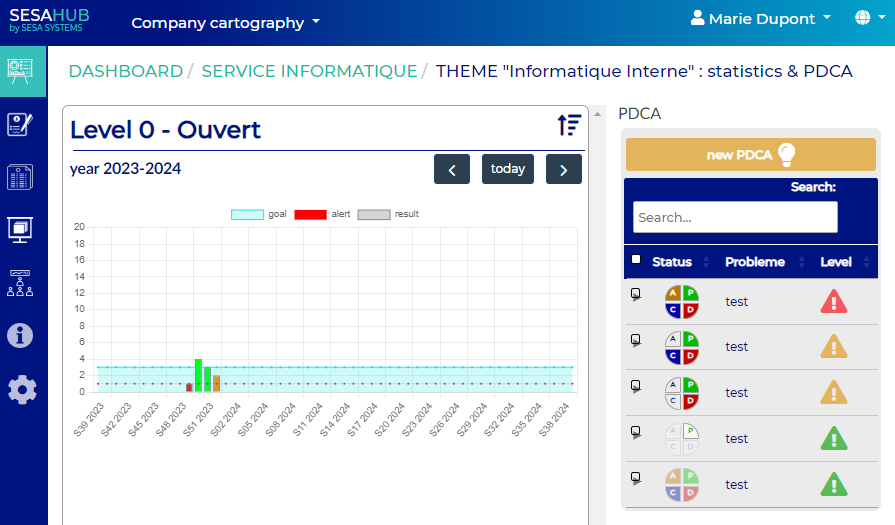
Task: Toggle the goal legend item in the chart
Action: point(259,214)
